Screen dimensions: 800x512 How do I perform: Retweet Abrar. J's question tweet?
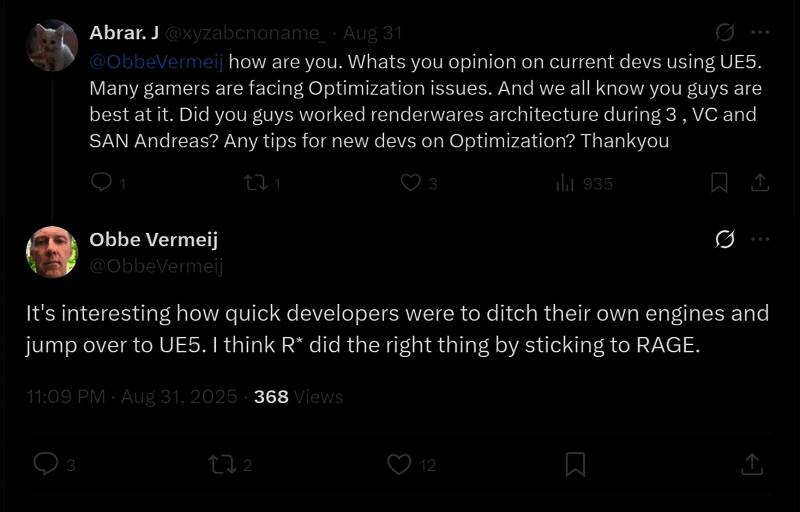pyautogui.click(x=255, y=183)
